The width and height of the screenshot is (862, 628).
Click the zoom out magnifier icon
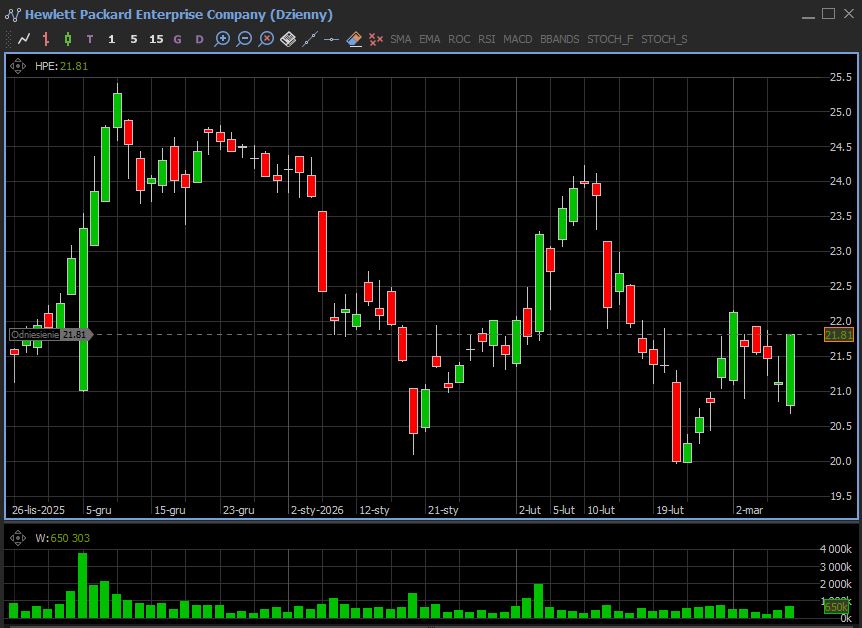244,39
